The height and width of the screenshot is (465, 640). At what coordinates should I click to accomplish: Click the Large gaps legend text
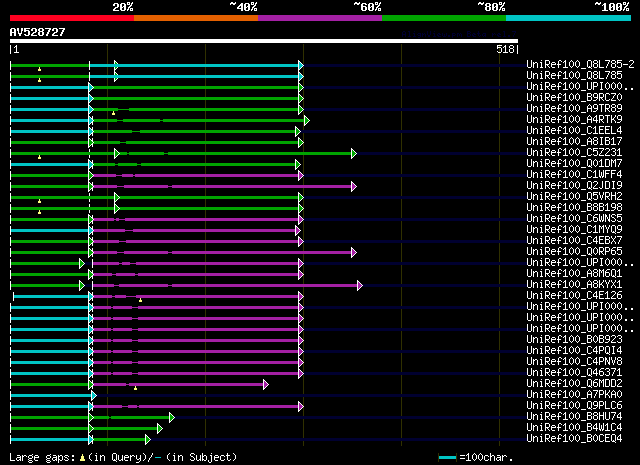pyautogui.click(x=42, y=457)
